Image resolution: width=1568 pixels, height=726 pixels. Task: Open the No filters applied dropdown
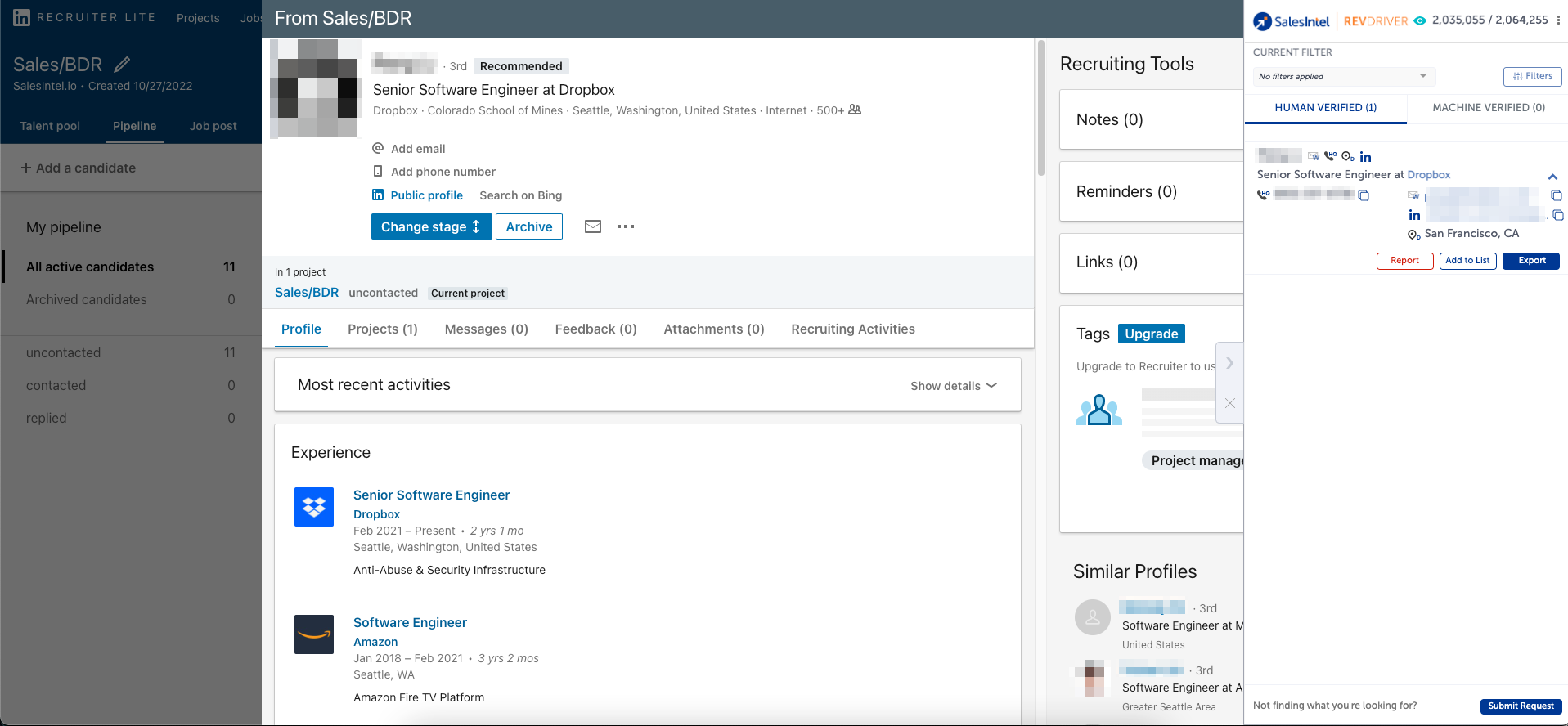point(1344,76)
